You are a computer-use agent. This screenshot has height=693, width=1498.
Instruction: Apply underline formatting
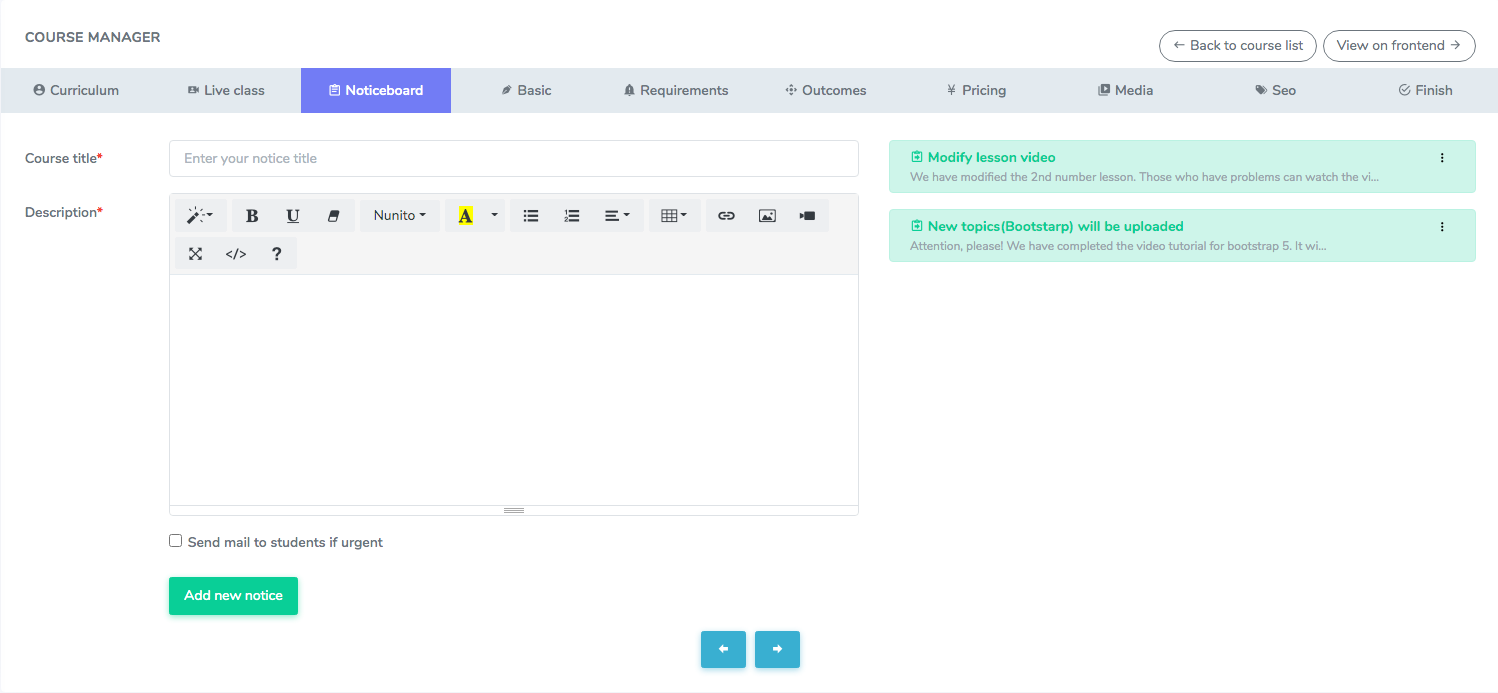[293, 216]
